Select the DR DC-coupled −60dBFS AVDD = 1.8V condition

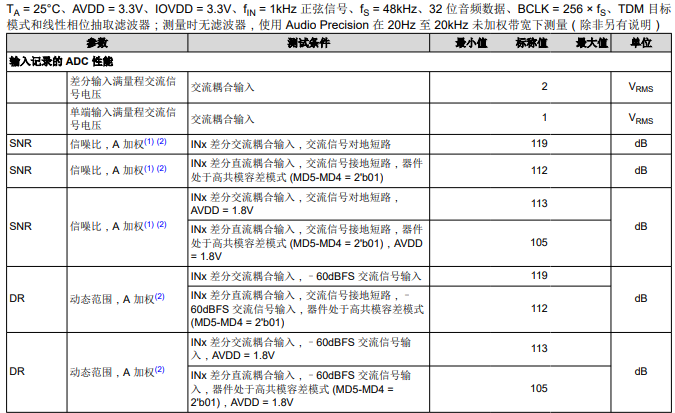[x=301, y=389]
